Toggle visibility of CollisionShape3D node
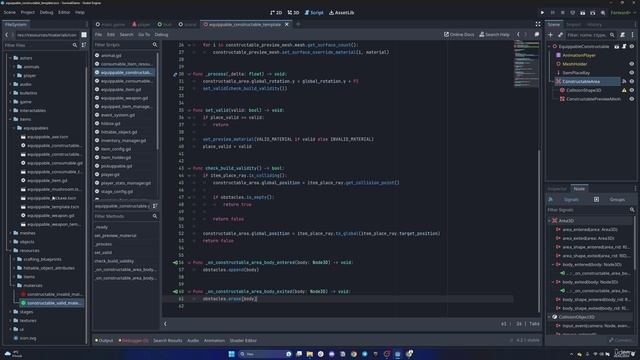The height and width of the screenshot is (360, 640). click(x=632, y=90)
